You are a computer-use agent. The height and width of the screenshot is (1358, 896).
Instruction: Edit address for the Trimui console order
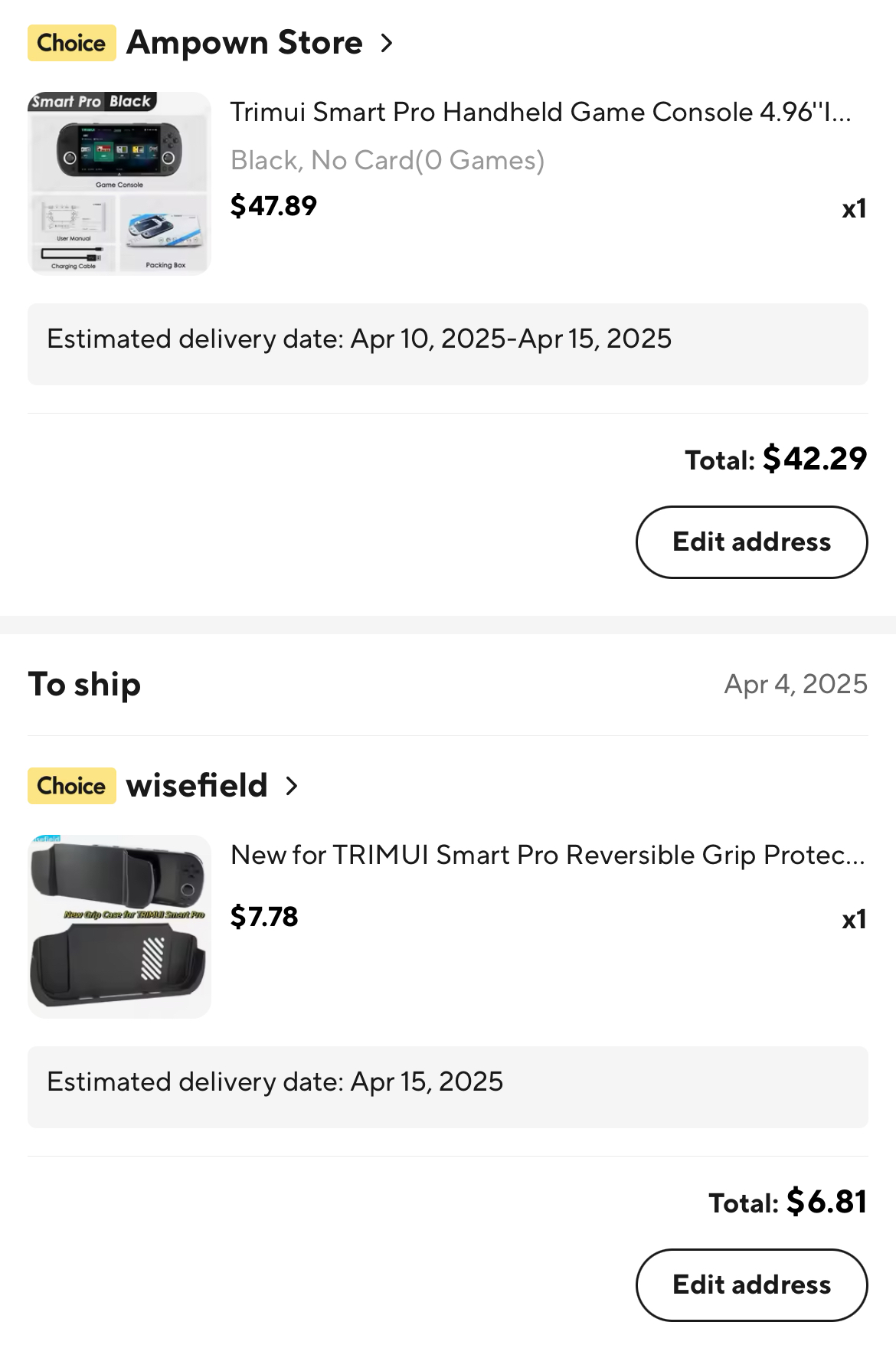pyautogui.click(x=751, y=542)
